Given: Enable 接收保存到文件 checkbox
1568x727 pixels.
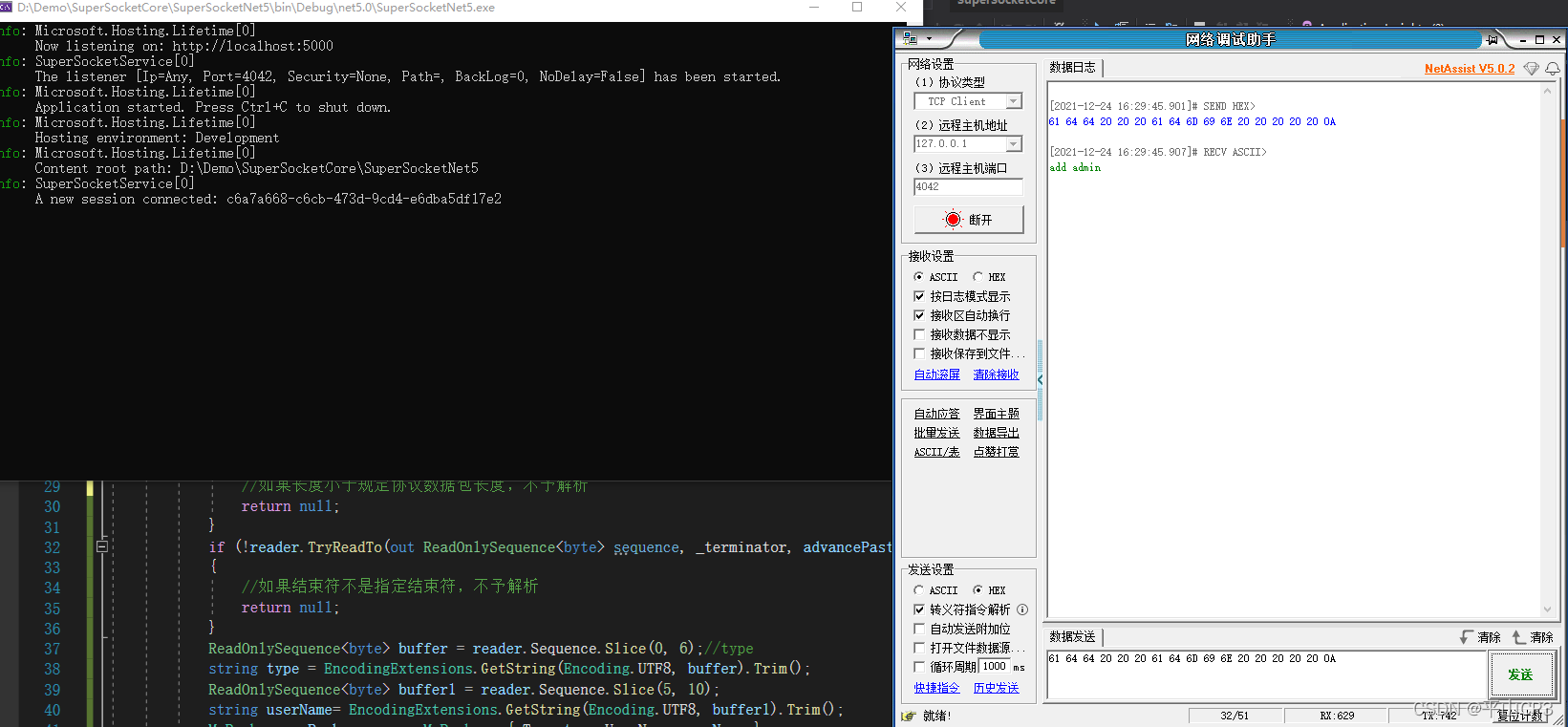Looking at the screenshot, I should tap(919, 353).
